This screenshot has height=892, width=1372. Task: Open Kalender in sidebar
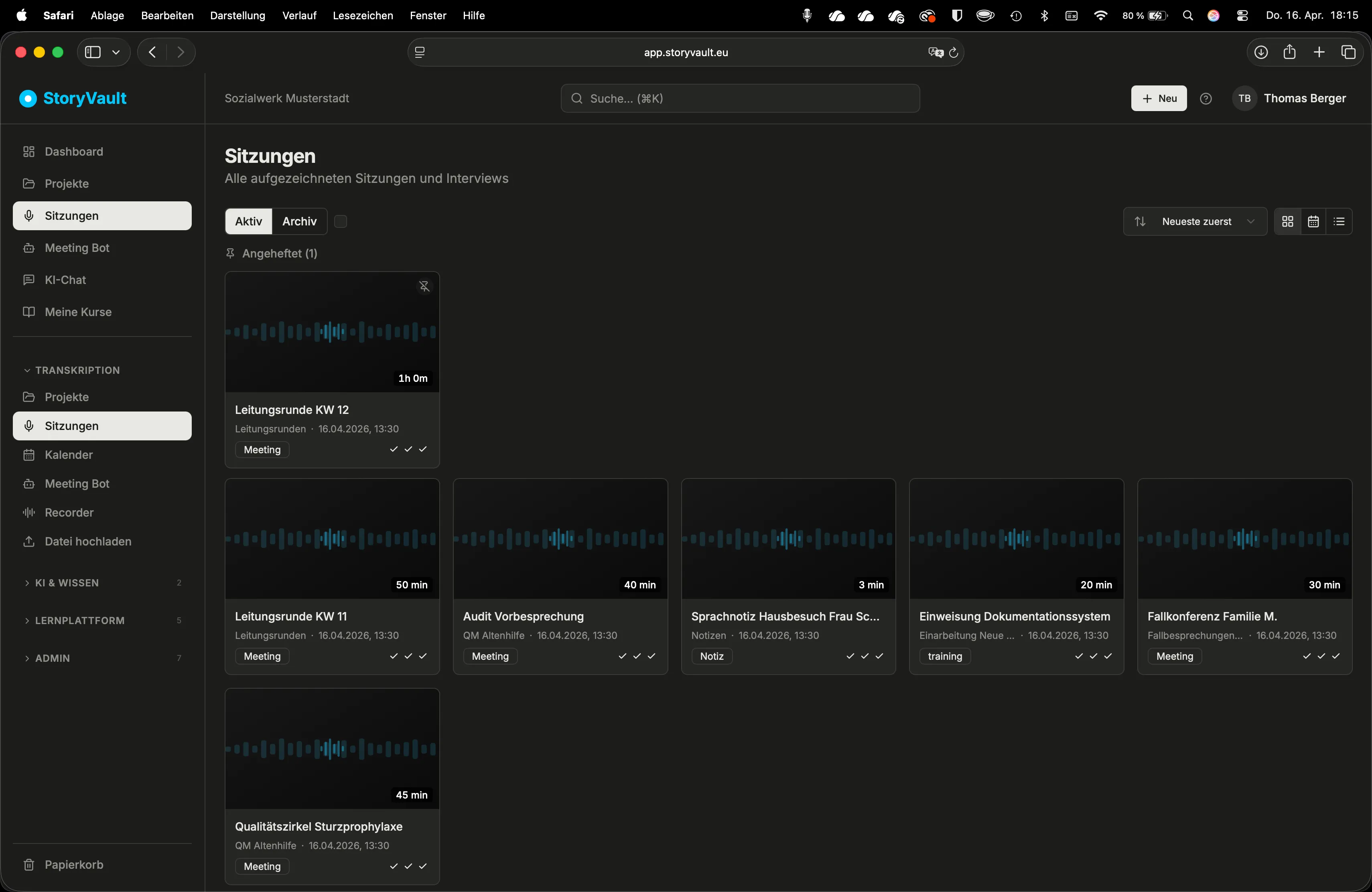pos(102,455)
